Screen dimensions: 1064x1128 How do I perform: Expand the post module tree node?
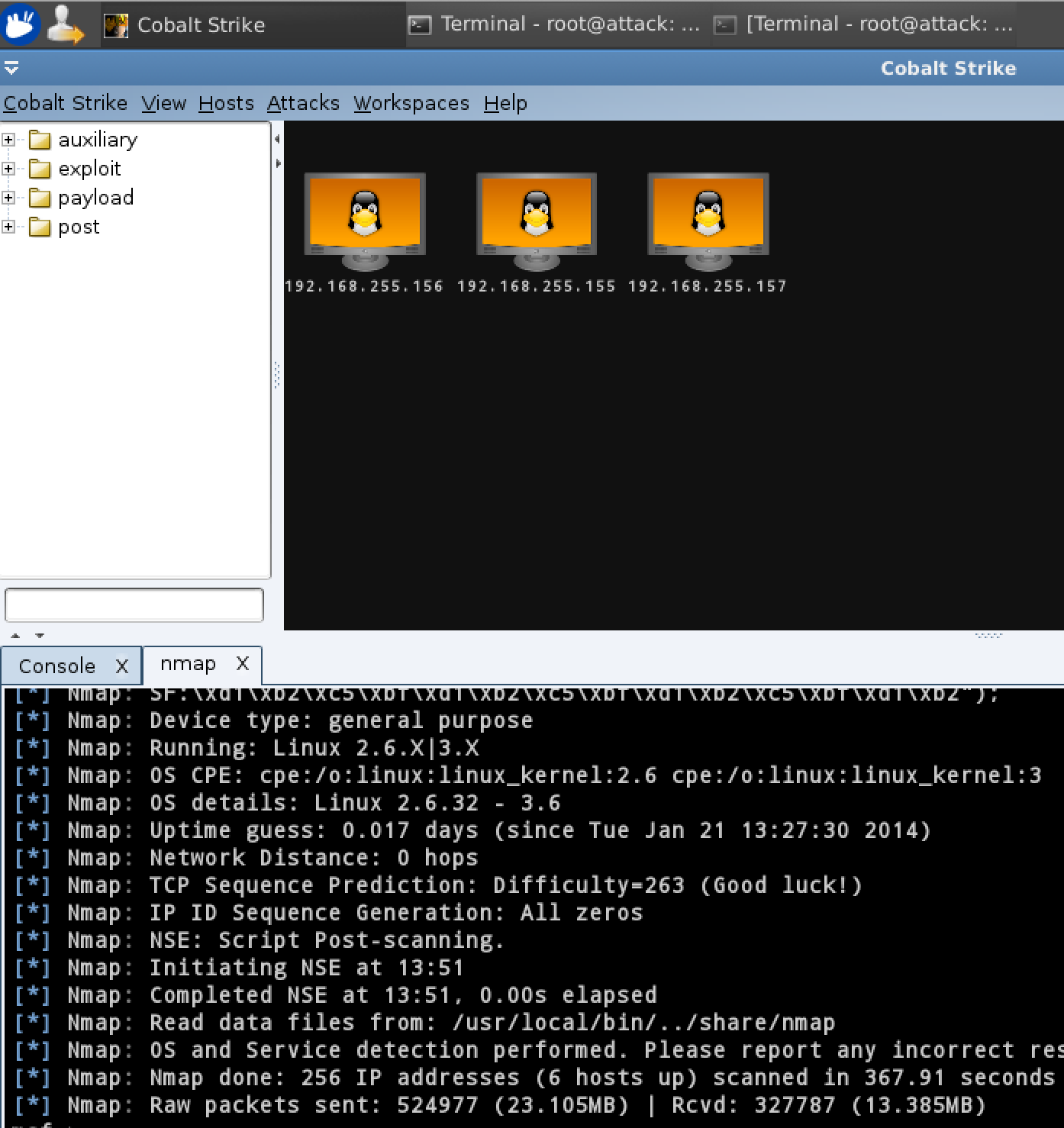point(8,227)
